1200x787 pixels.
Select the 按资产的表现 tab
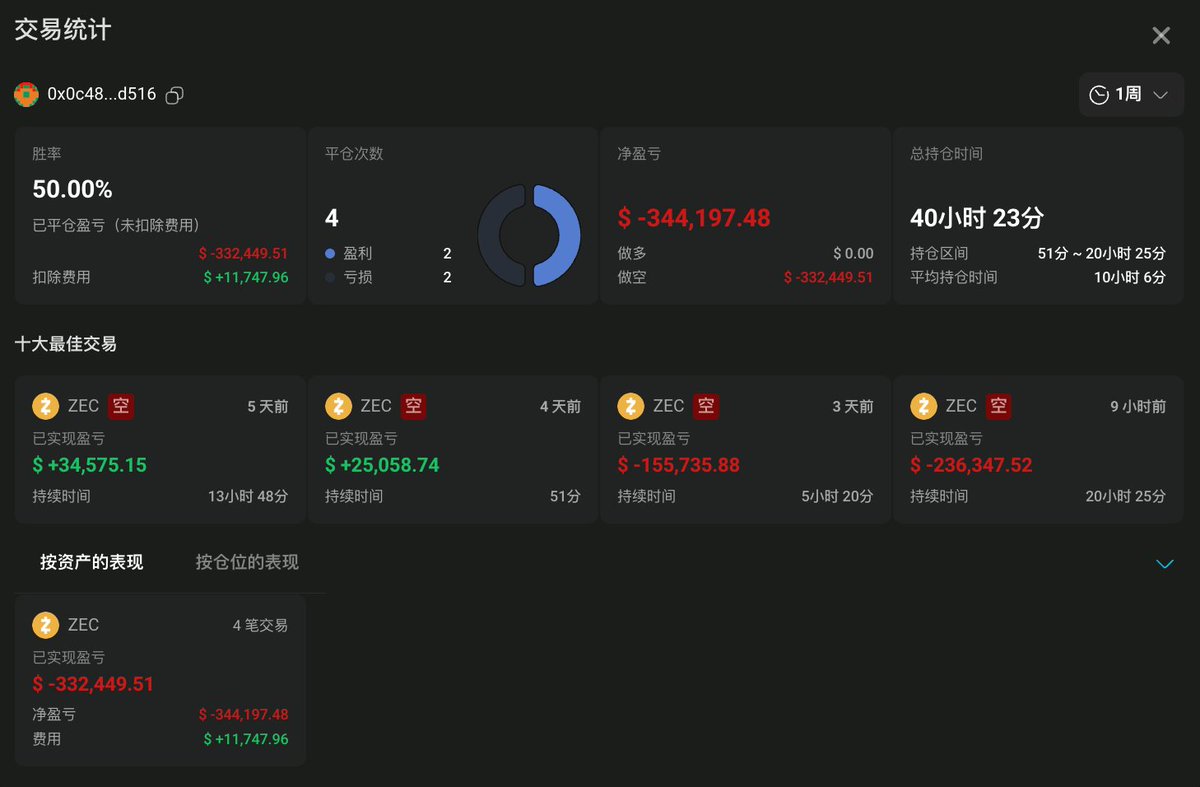[x=92, y=562]
